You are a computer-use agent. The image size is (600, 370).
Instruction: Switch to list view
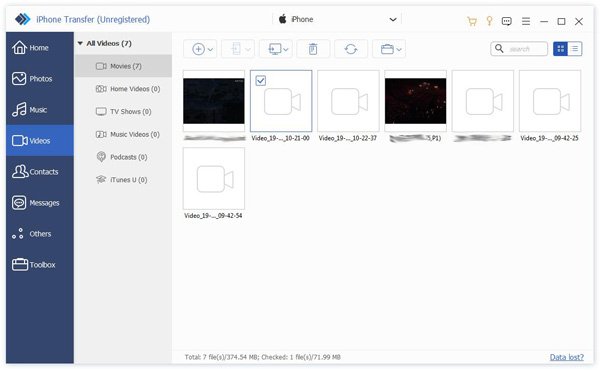(x=575, y=49)
